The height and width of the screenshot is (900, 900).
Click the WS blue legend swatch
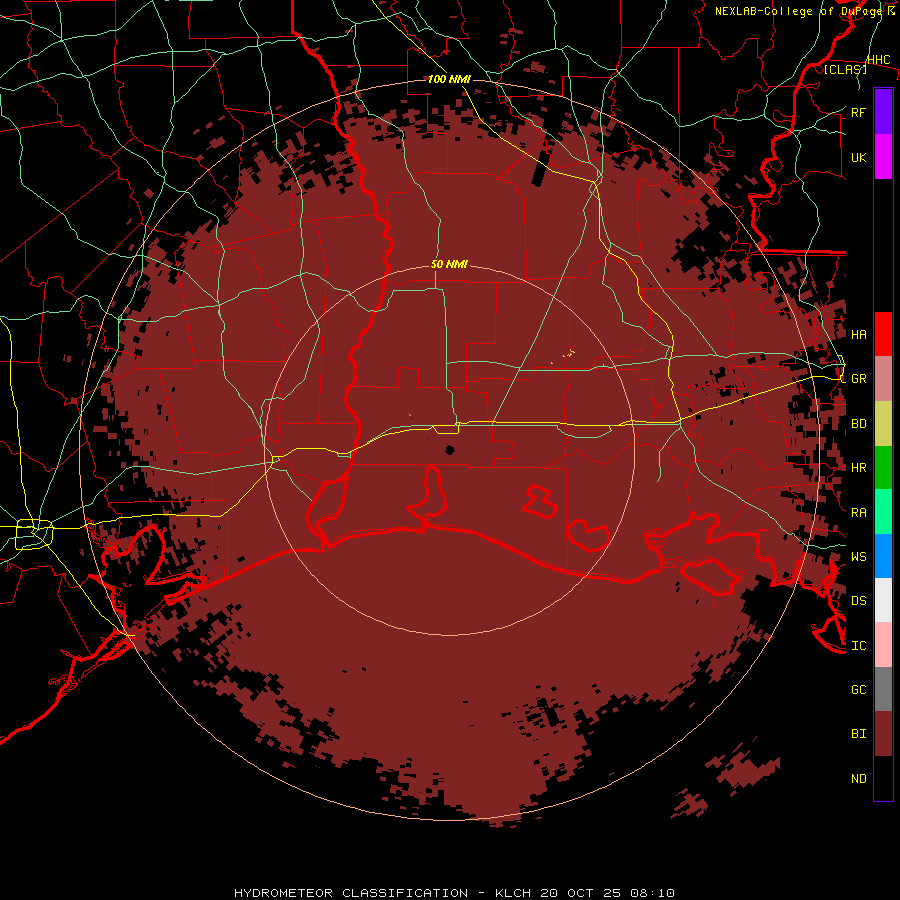(883, 556)
